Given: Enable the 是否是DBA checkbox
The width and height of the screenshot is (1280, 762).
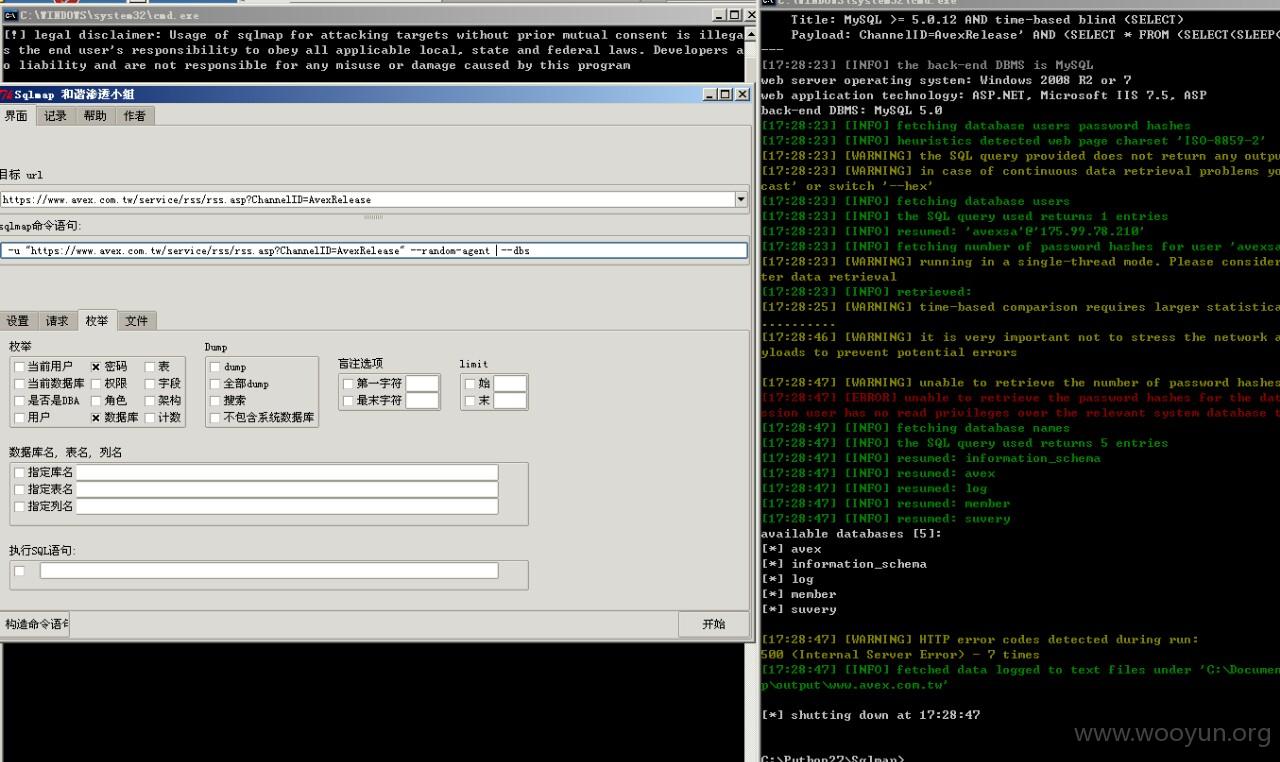Looking at the screenshot, I should tap(20, 401).
